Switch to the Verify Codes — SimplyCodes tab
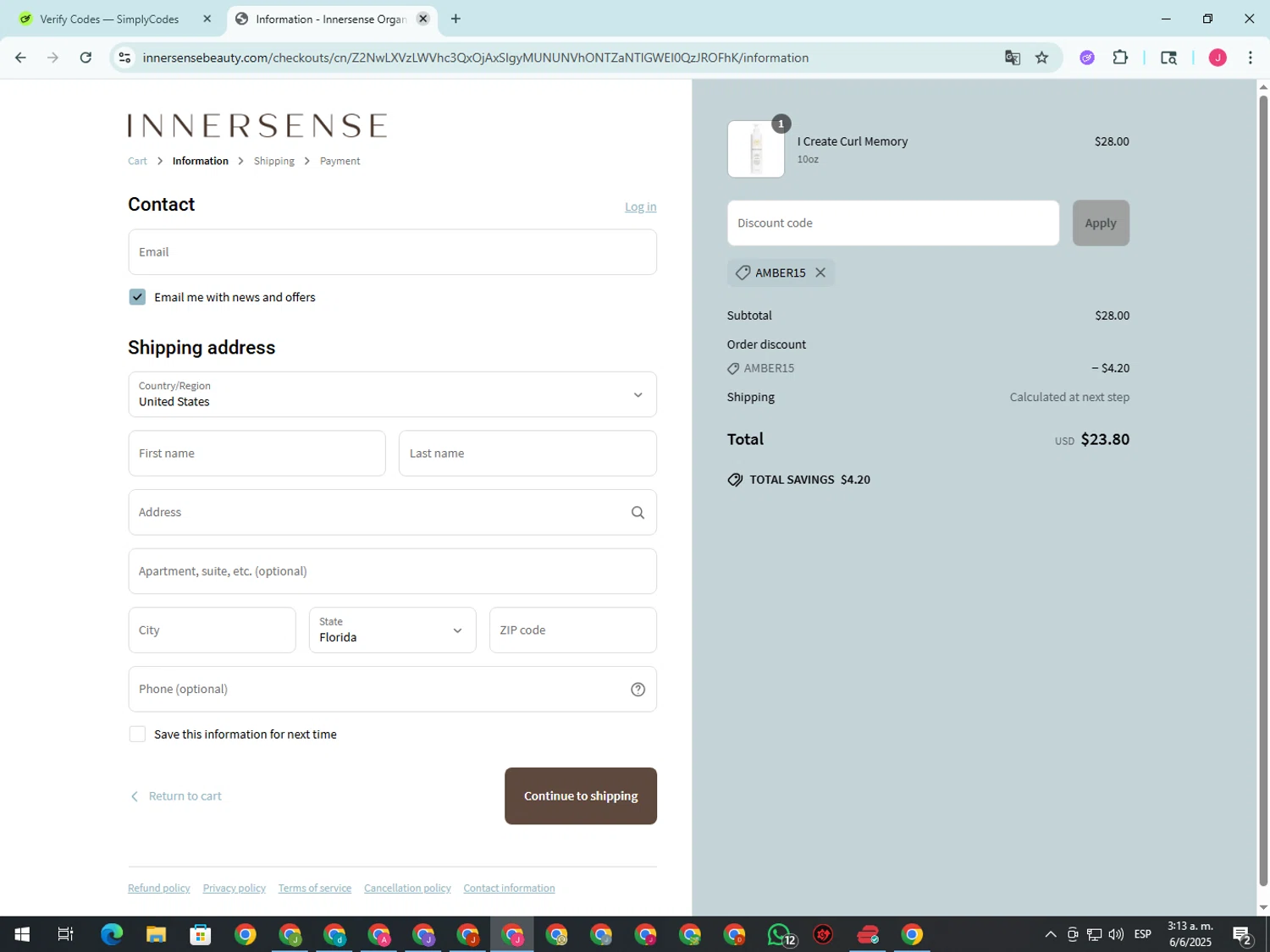Viewport: 1270px width, 952px height. (x=109, y=19)
